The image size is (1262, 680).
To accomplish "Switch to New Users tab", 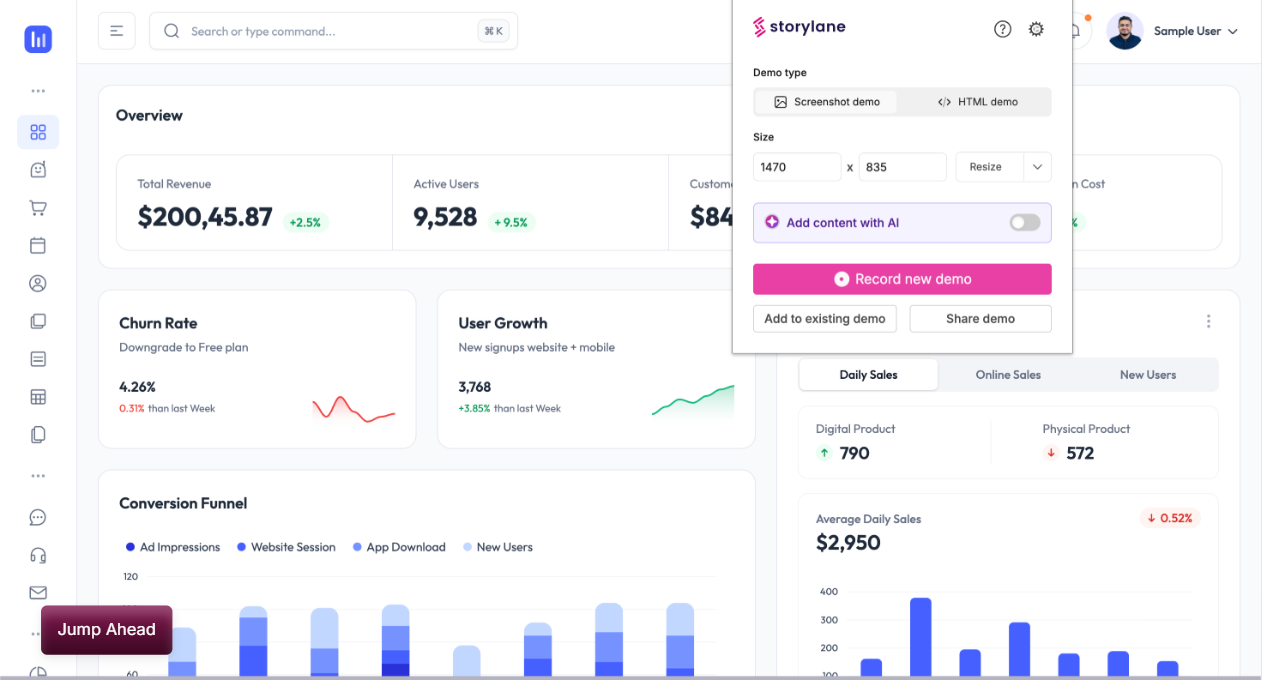I will (x=1148, y=375).
